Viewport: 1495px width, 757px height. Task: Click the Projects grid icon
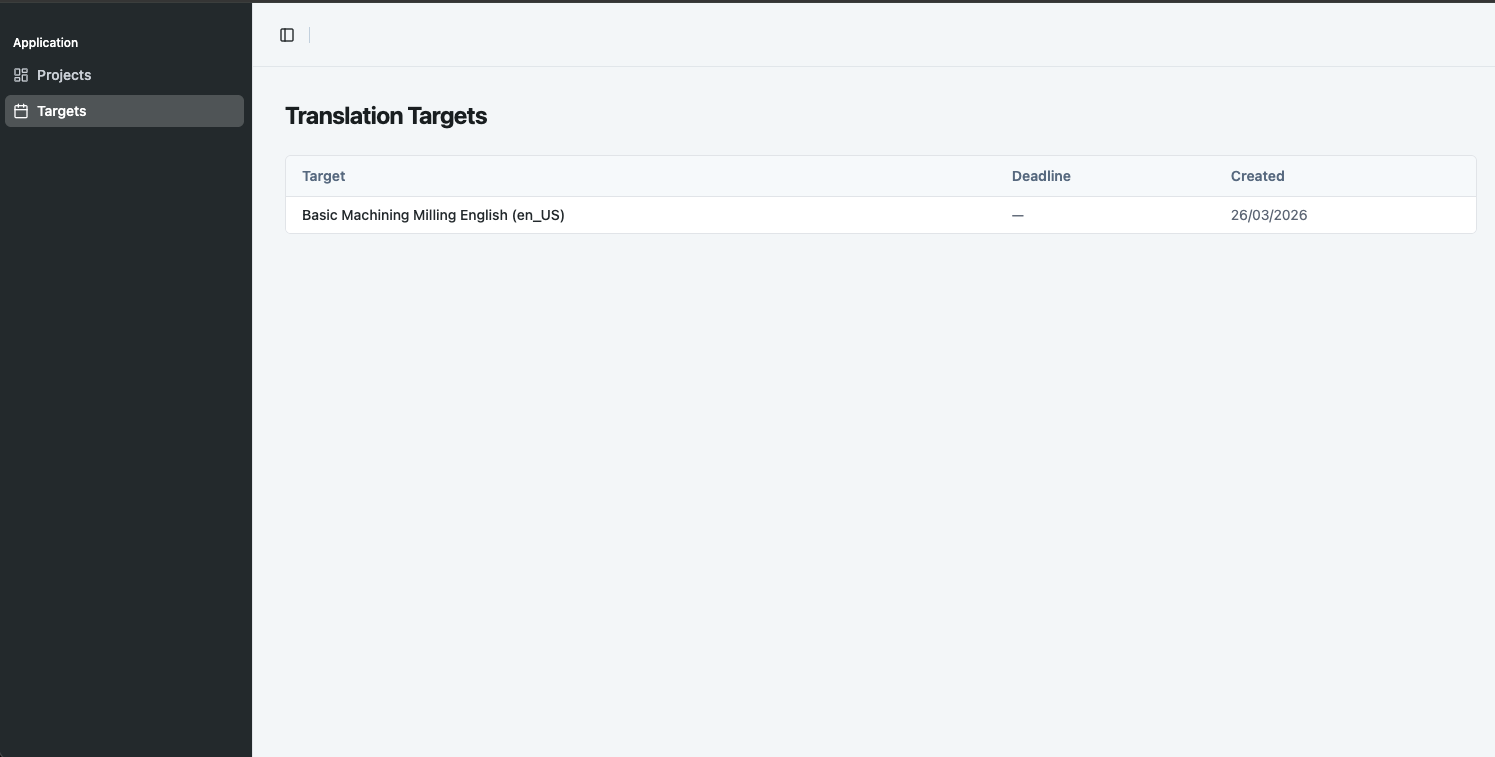pos(21,75)
